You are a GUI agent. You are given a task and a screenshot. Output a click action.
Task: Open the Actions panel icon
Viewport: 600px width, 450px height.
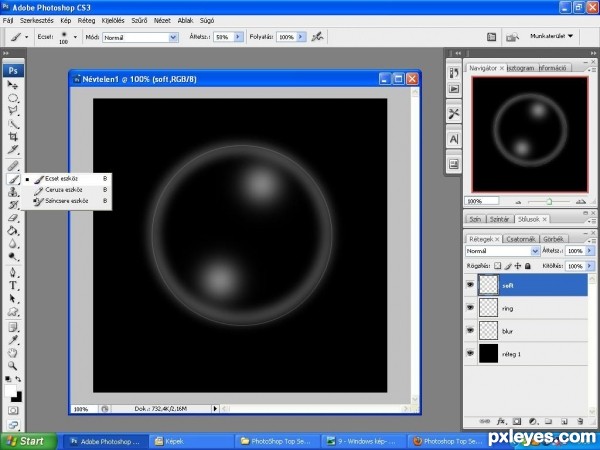click(x=454, y=89)
